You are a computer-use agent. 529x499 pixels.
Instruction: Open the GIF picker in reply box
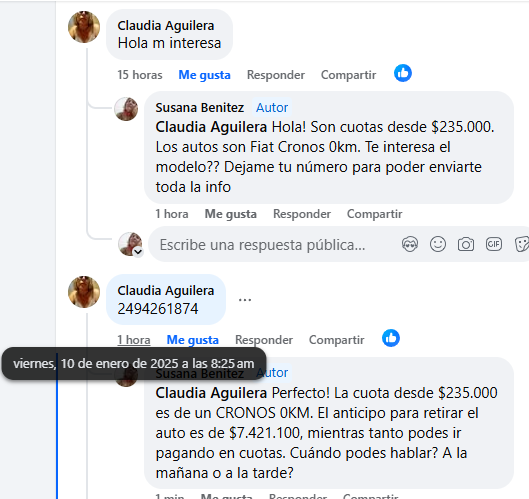coord(494,244)
